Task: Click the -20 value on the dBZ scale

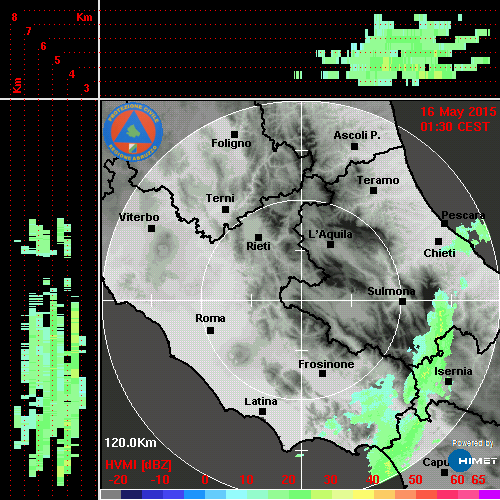Action: (118, 480)
